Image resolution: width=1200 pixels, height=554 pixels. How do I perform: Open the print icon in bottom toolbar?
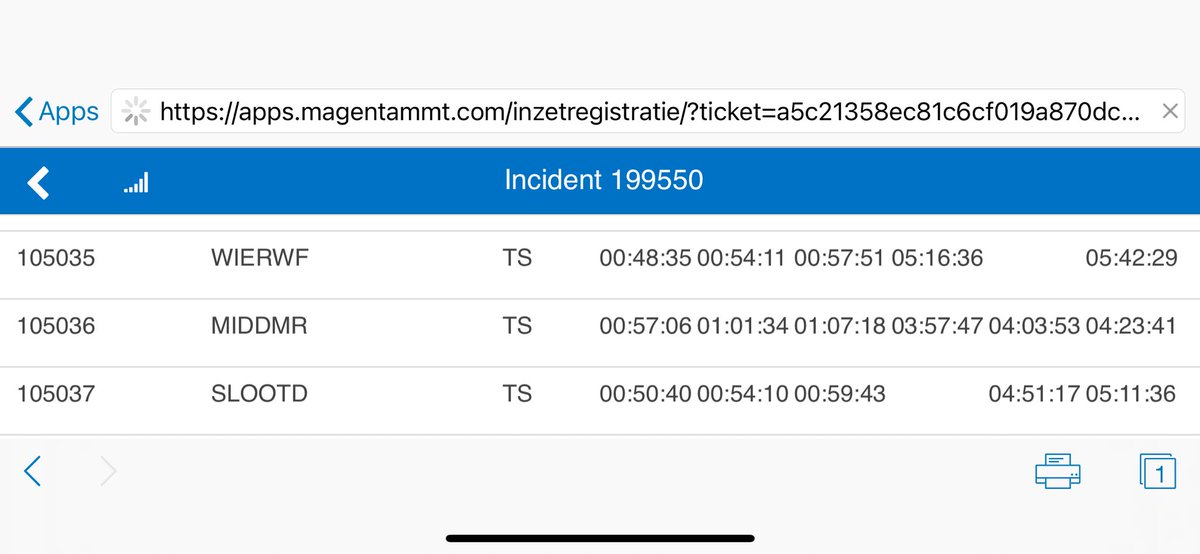pyautogui.click(x=1058, y=471)
